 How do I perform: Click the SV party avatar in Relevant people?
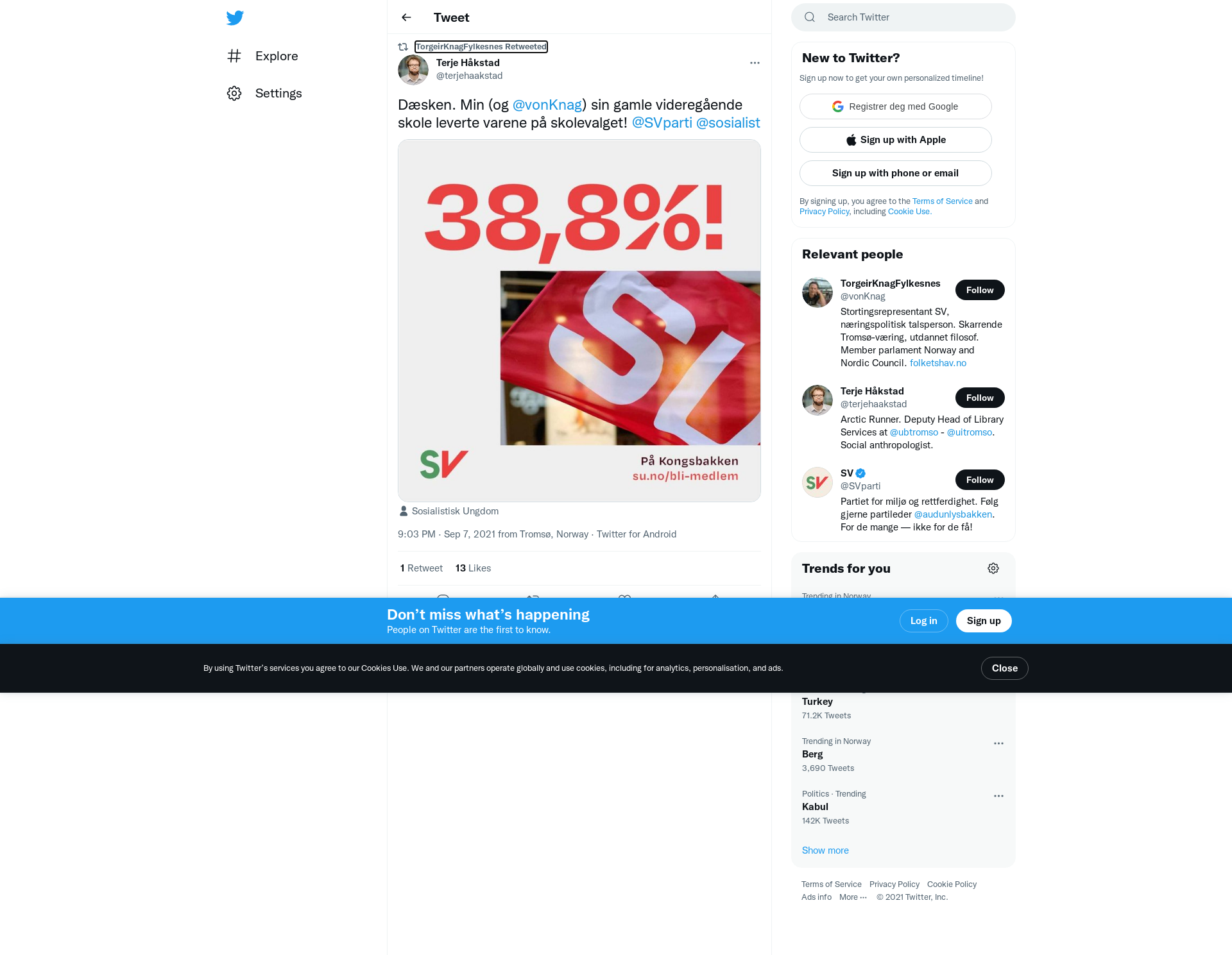click(817, 482)
